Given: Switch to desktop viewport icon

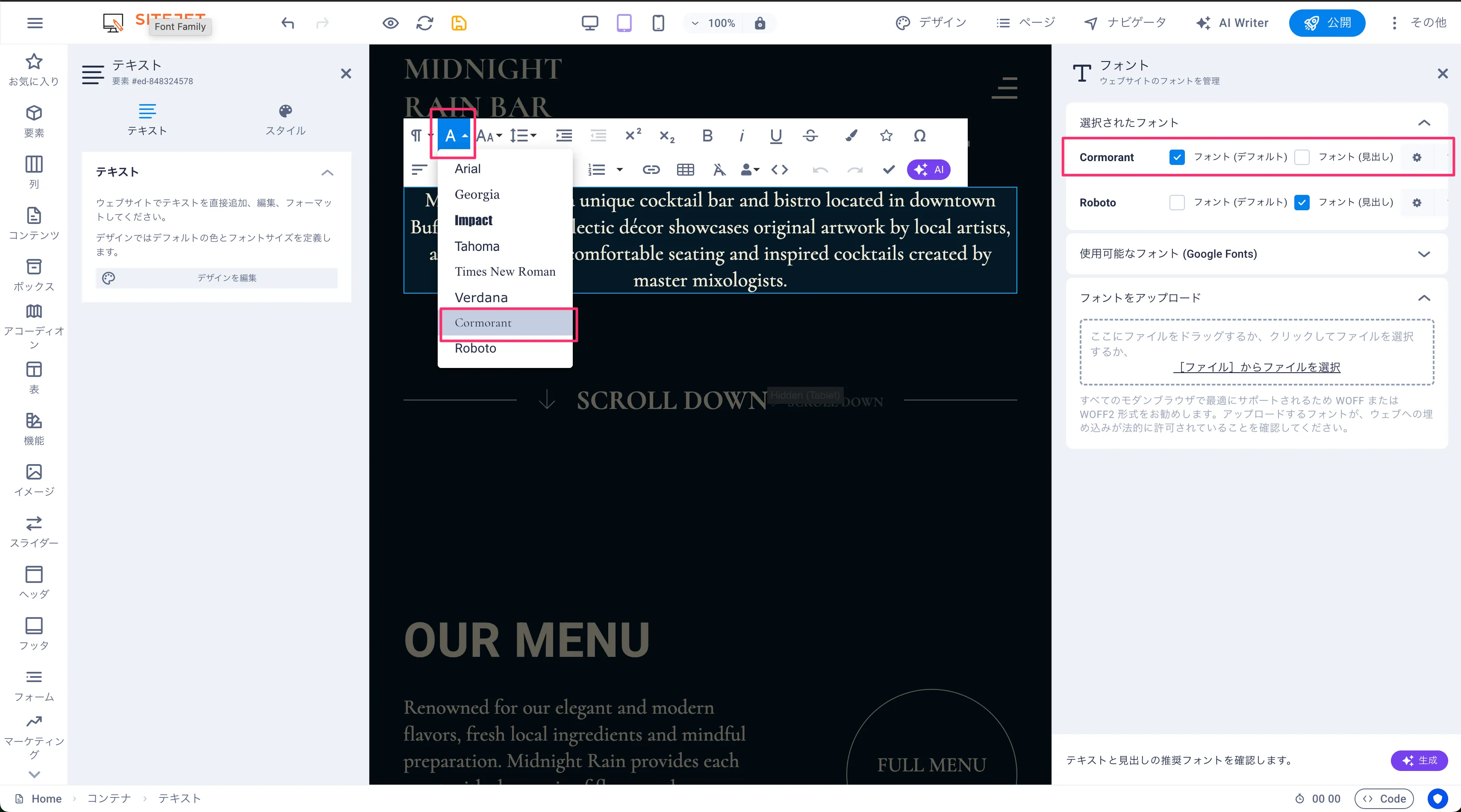Looking at the screenshot, I should click(x=590, y=23).
